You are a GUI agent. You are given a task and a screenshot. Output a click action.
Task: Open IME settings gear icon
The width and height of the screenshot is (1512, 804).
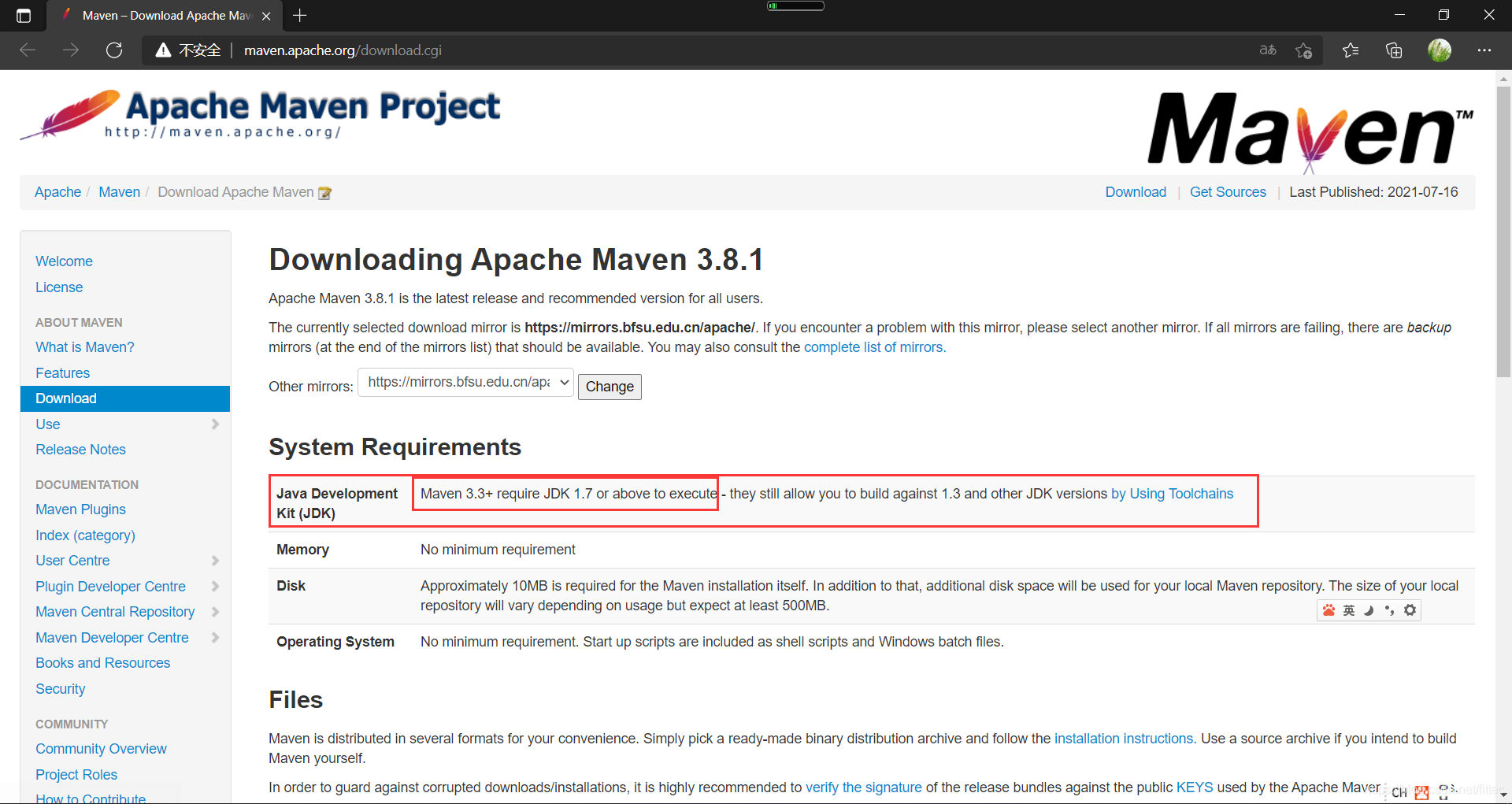[x=1410, y=610]
